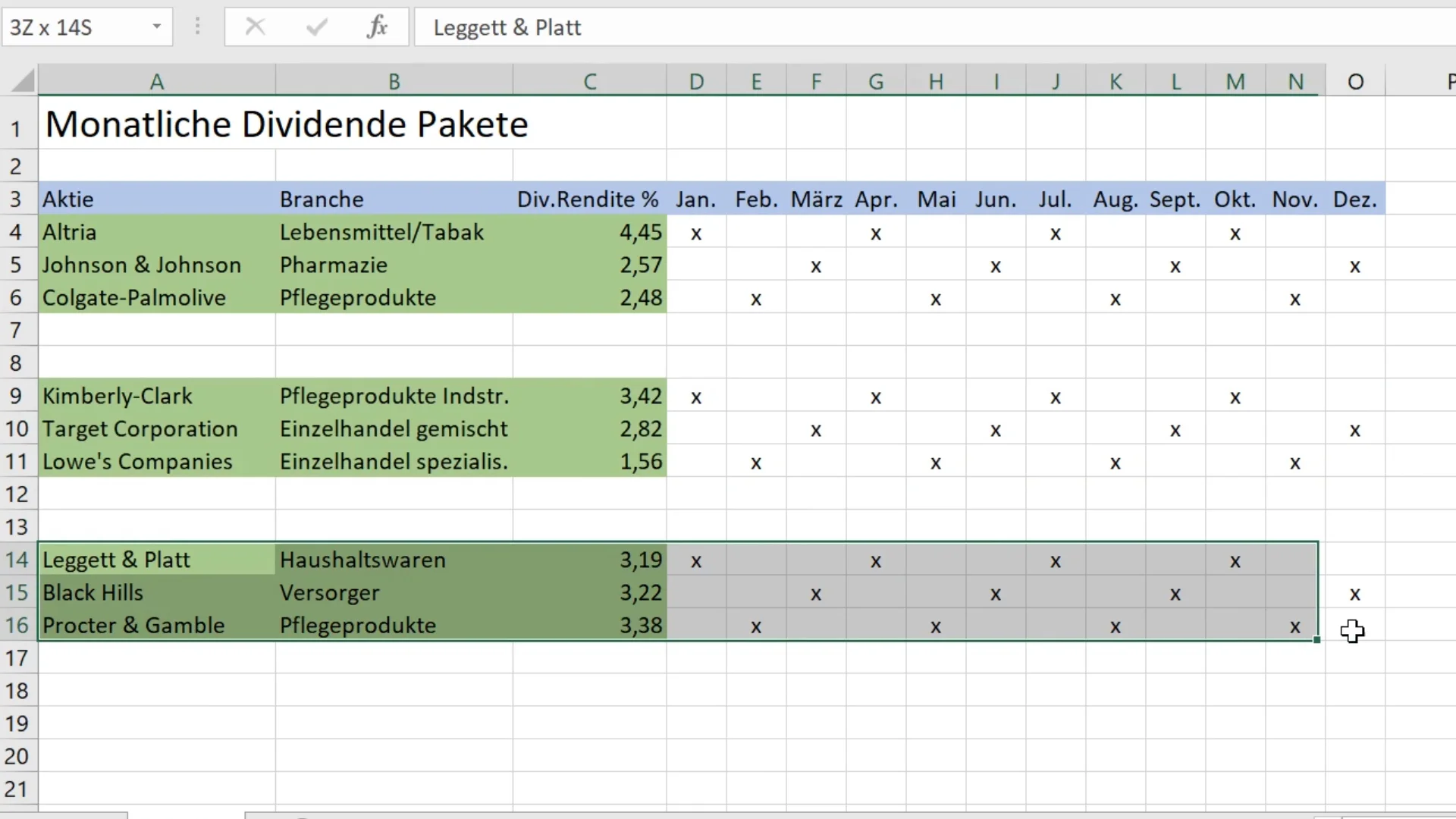
Task: Select the Lowe's Companies cell
Action: 157,461
